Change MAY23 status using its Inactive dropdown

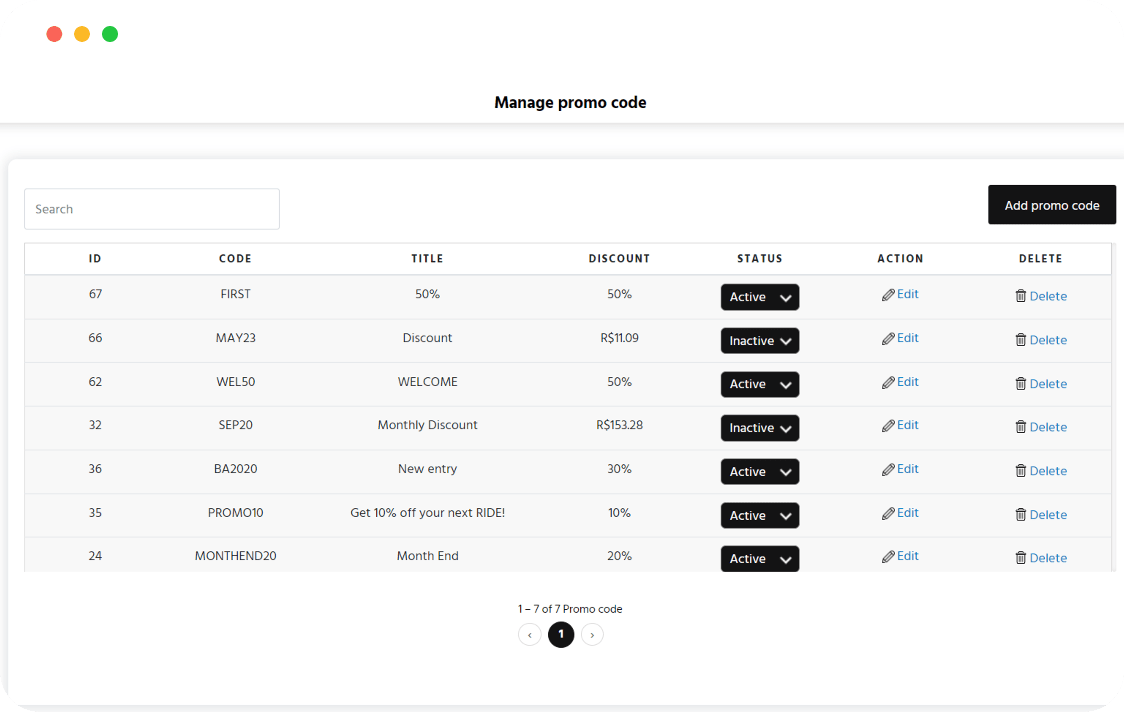click(760, 340)
